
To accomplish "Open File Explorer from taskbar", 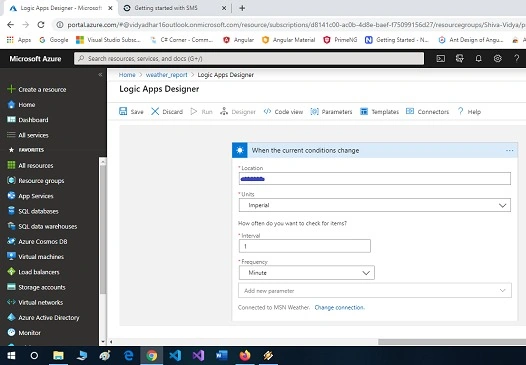I will click(x=58, y=355).
